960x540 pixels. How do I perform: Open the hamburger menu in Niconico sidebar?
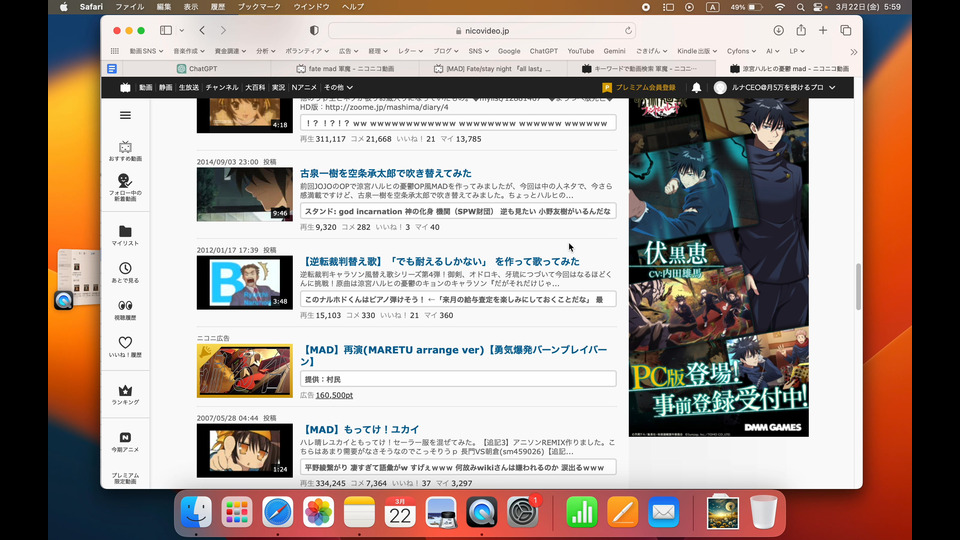click(126, 115)
